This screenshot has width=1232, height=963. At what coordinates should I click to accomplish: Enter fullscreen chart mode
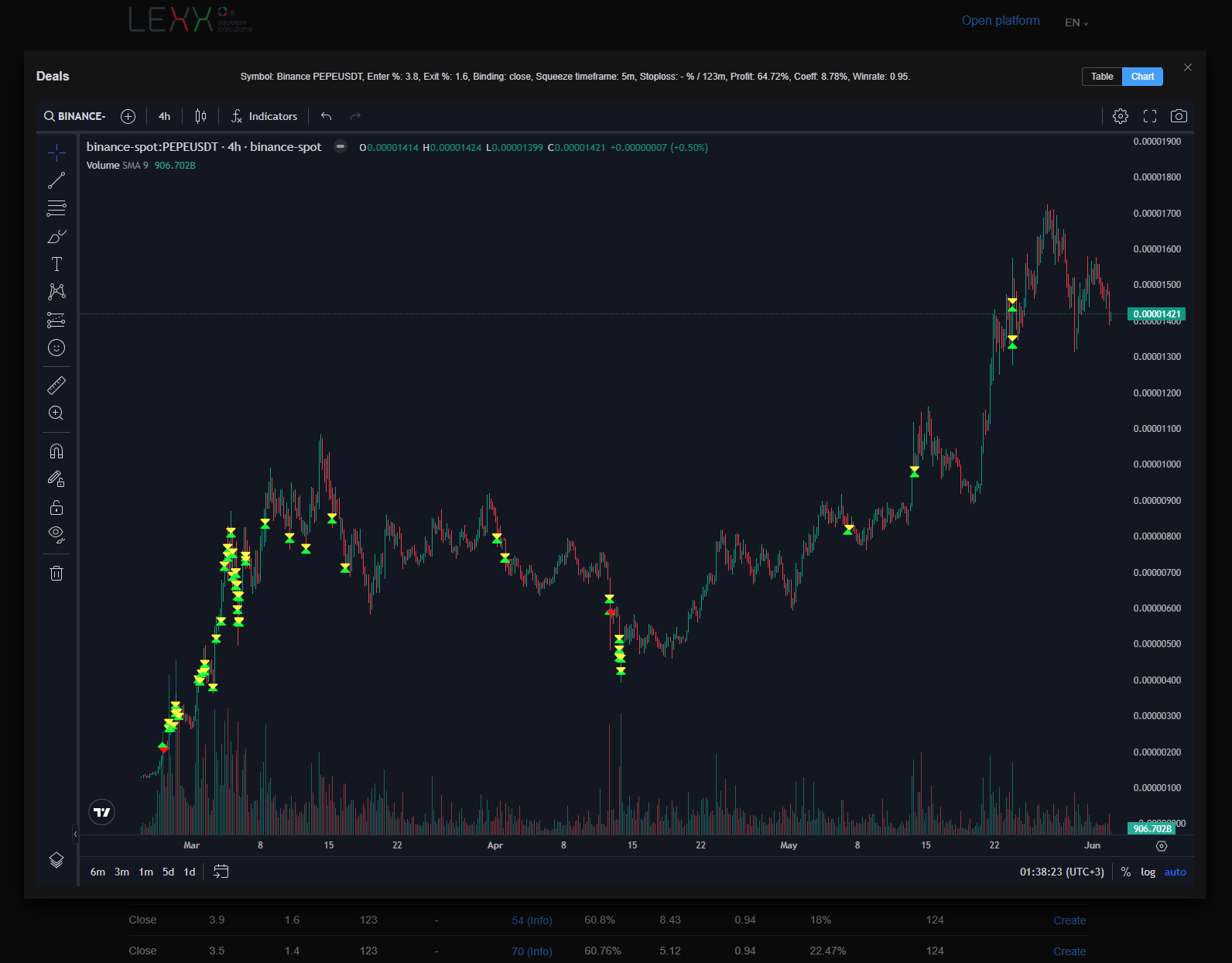pos(1150,116)
